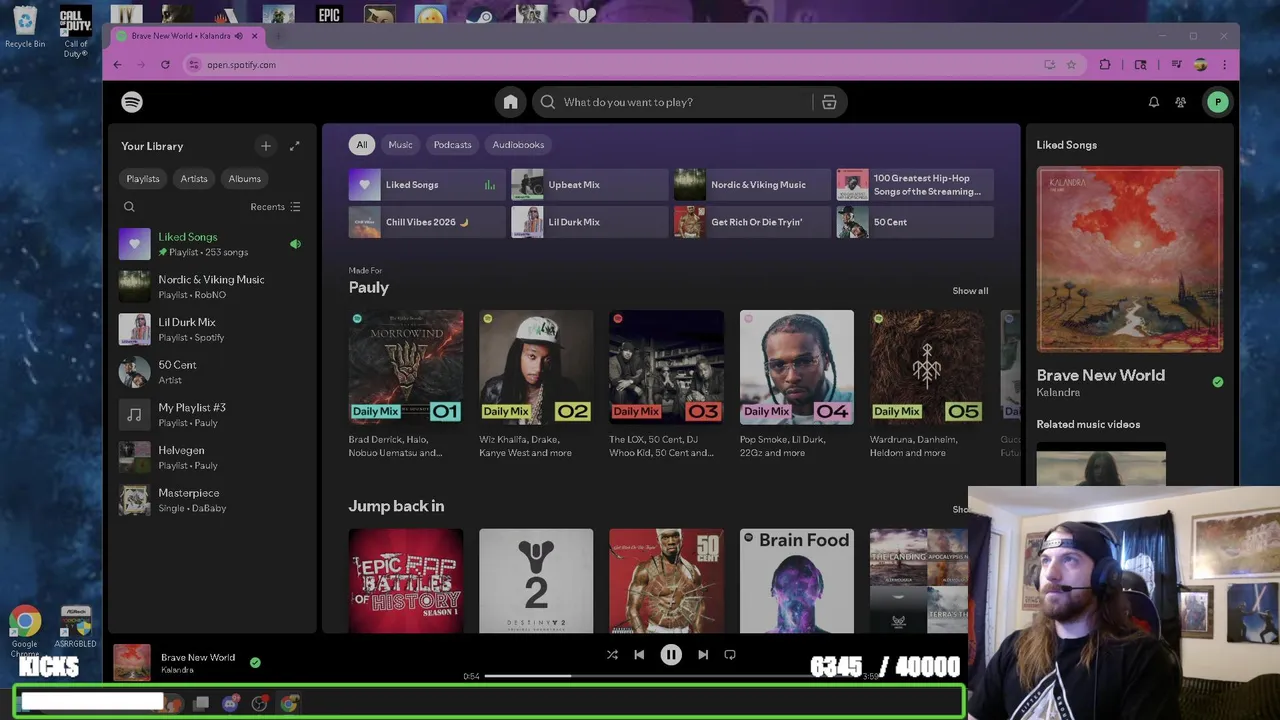Toggle shuffle playback
1280x720 pixels.
coord(612,655)
